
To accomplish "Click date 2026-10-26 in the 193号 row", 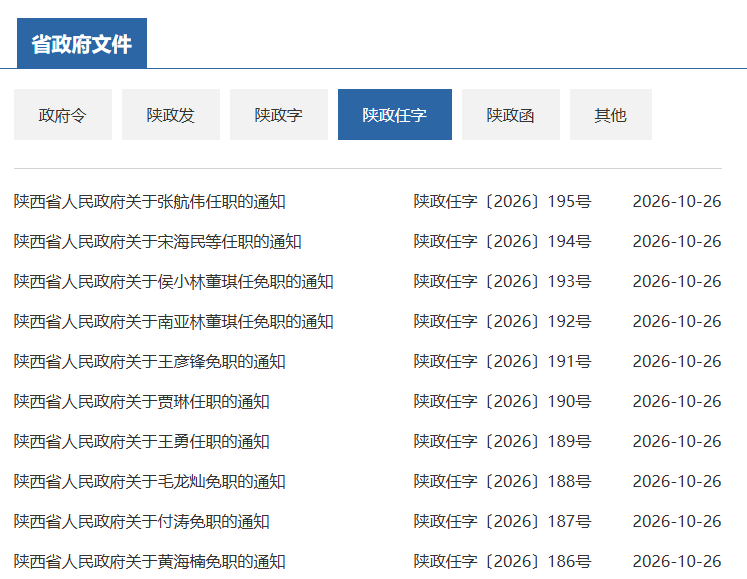I will tap(677, 282).
